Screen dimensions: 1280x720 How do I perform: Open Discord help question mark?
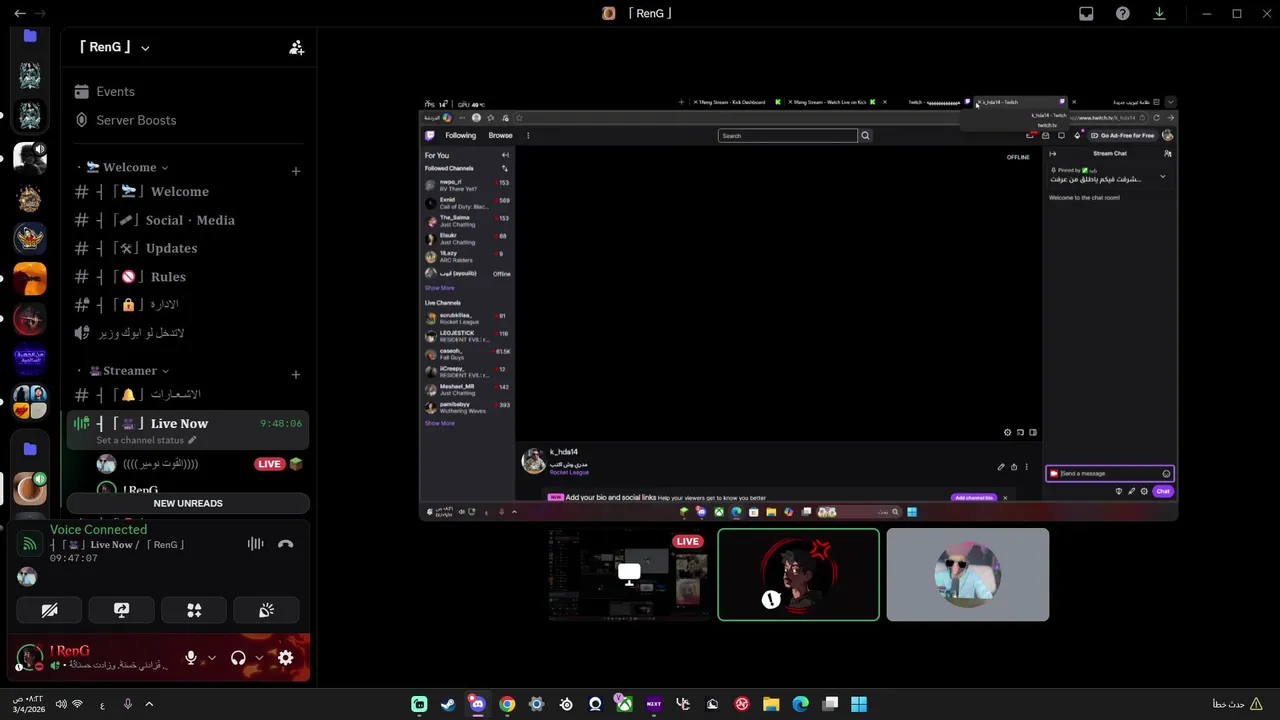[1123, 14]
